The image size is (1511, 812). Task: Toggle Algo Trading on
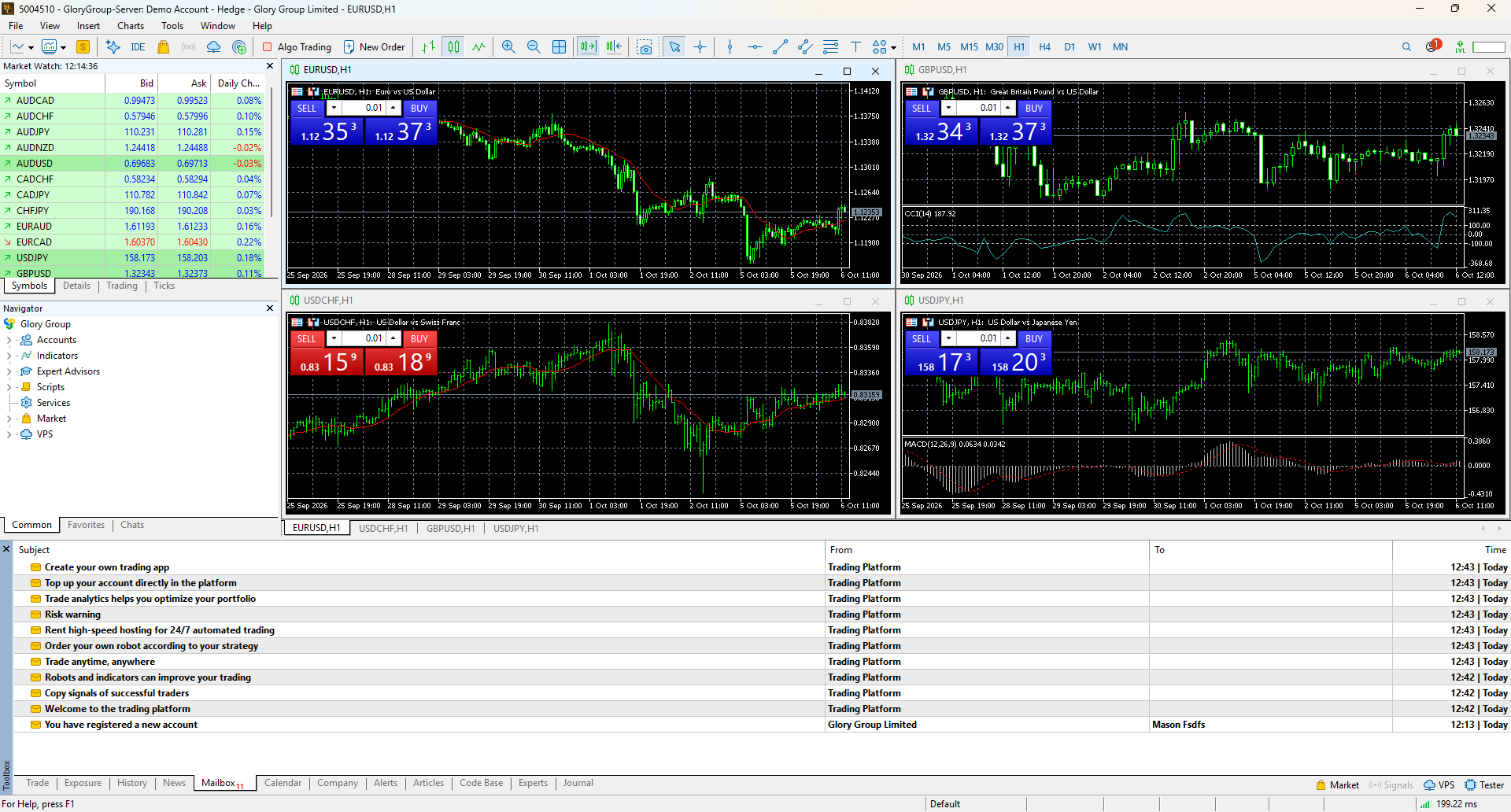[297, 47]
